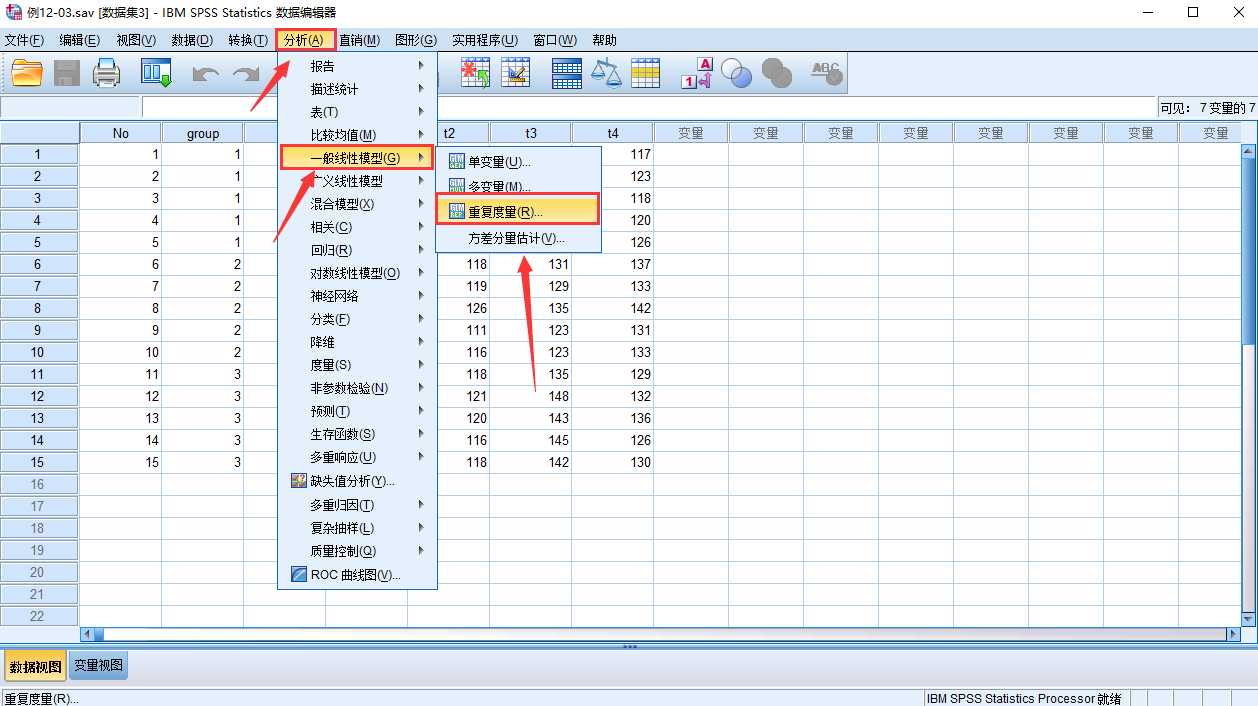This screenshot has height=706, width=1258.
Task: Click the Use Variable Sets circles icon
Action: (x=737, y=73)
